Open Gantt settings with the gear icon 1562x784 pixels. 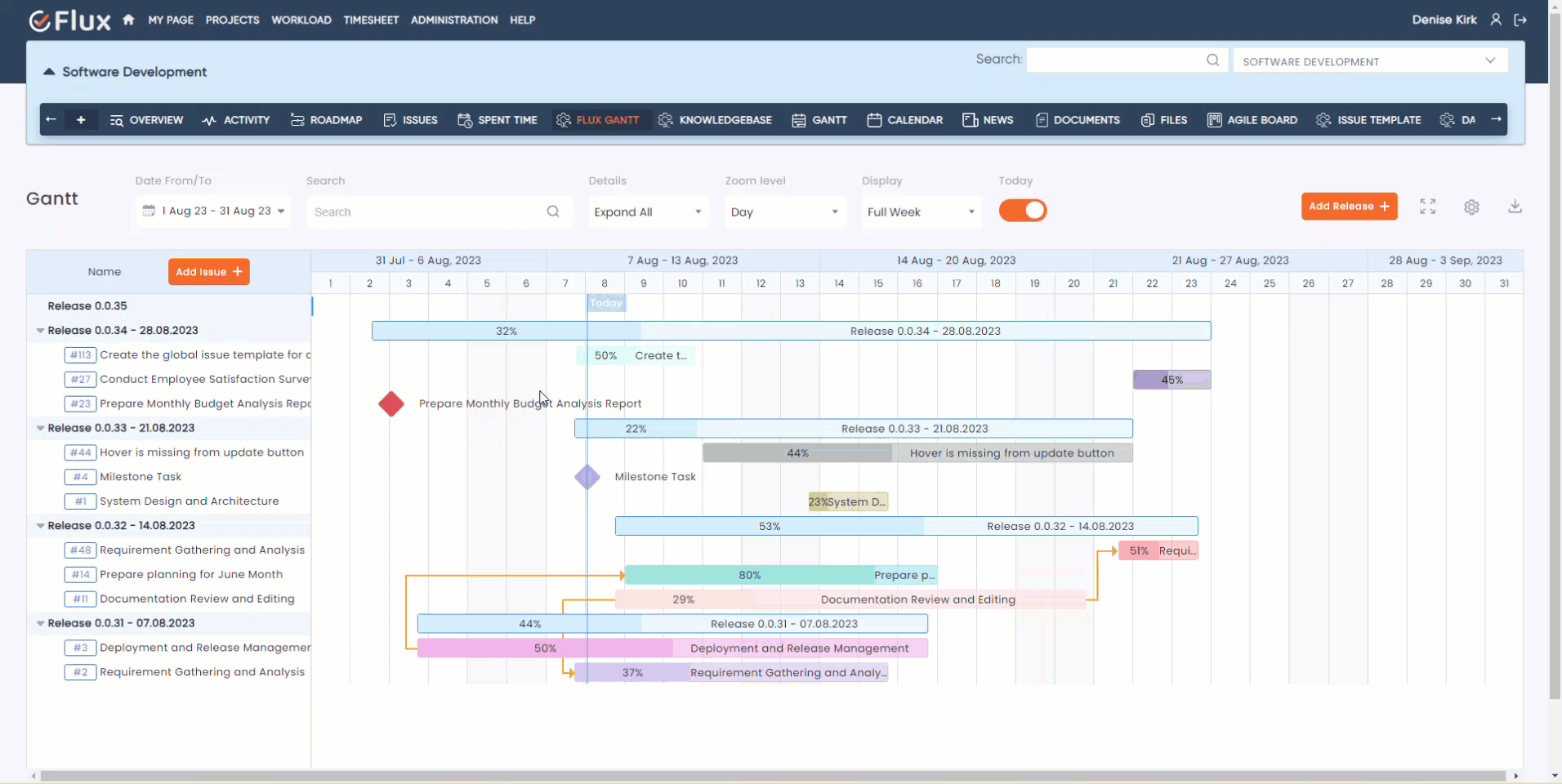1472,207
